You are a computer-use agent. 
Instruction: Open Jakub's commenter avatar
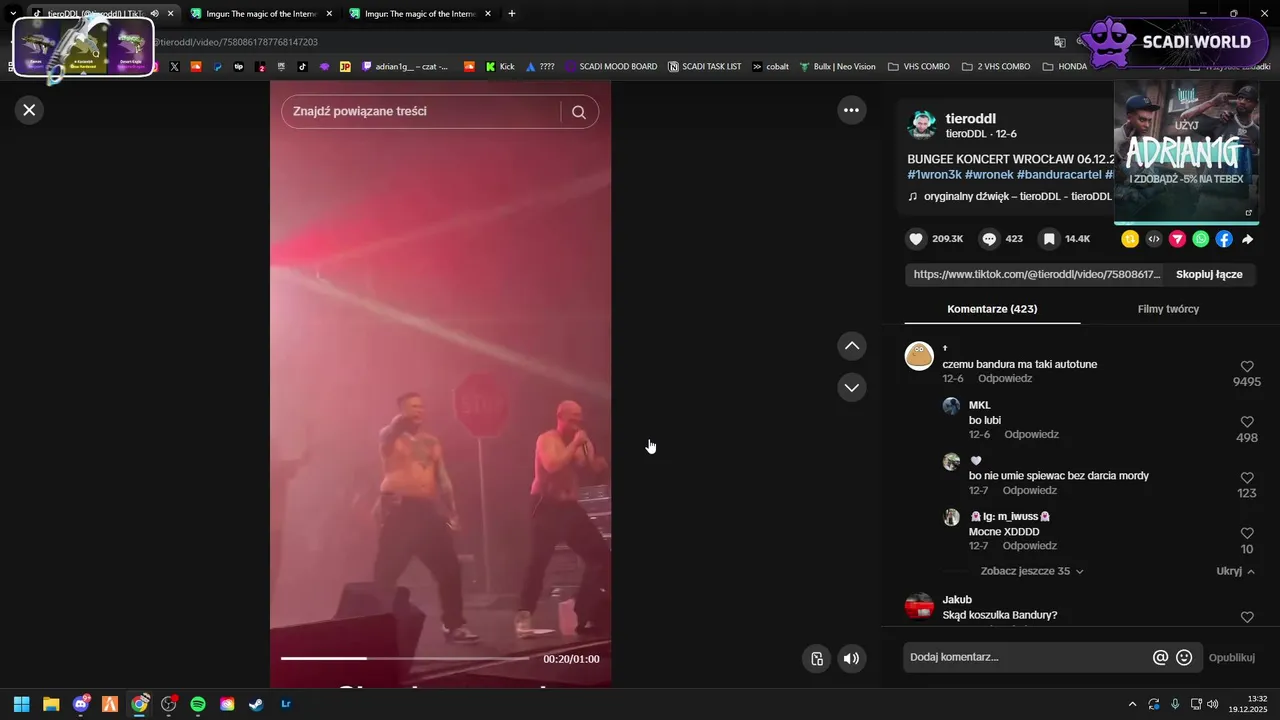(919, 606)
